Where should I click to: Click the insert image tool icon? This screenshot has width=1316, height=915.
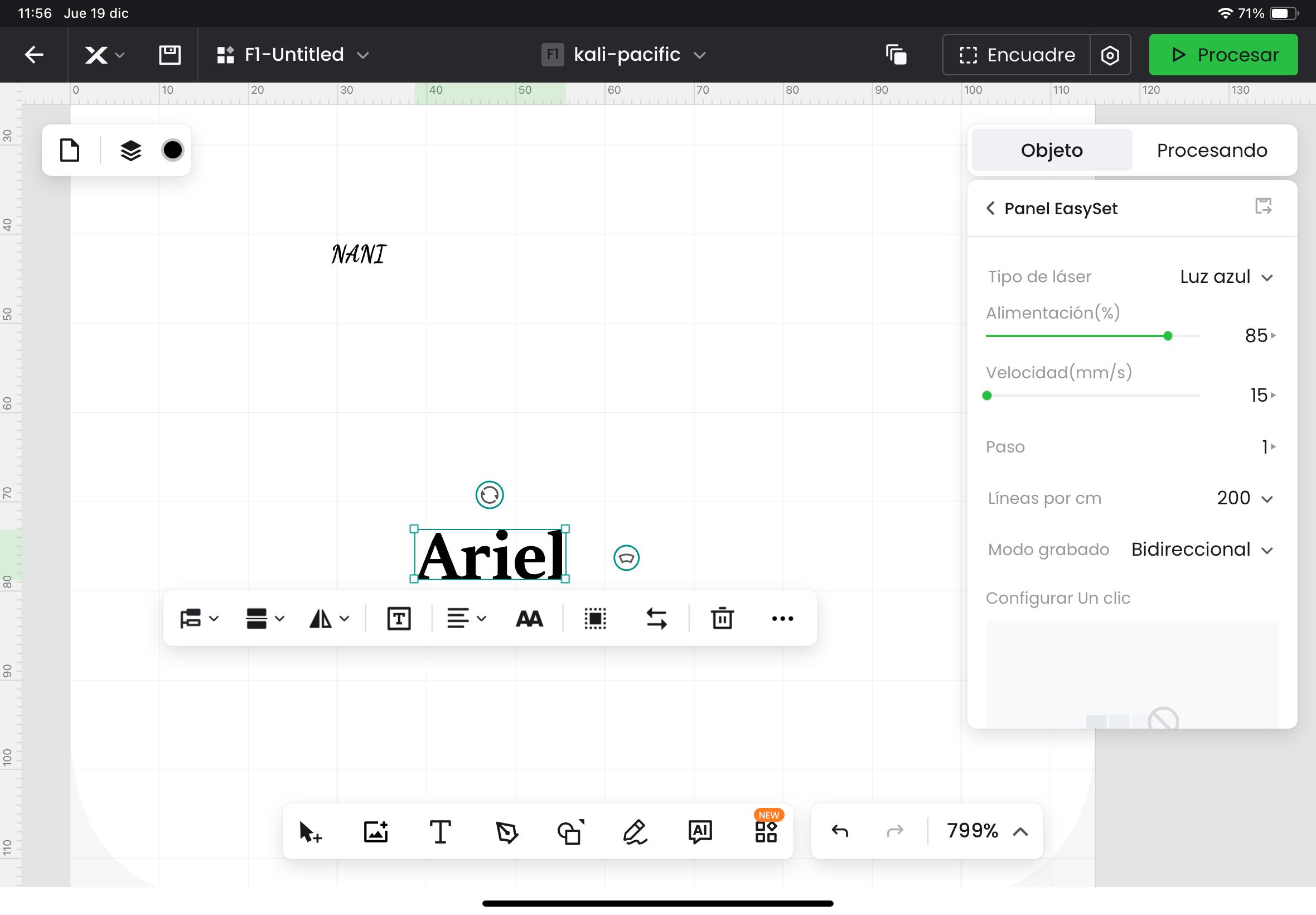pyautogui.click(x=376, y=831)
